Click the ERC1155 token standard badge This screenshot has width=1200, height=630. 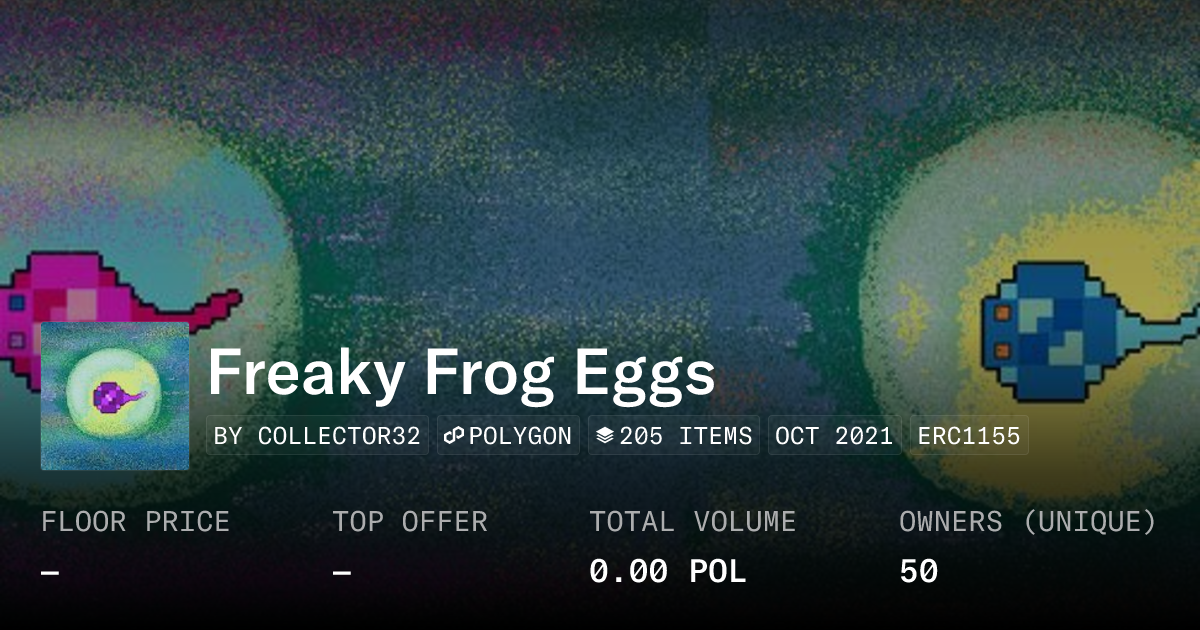(969, 436)
